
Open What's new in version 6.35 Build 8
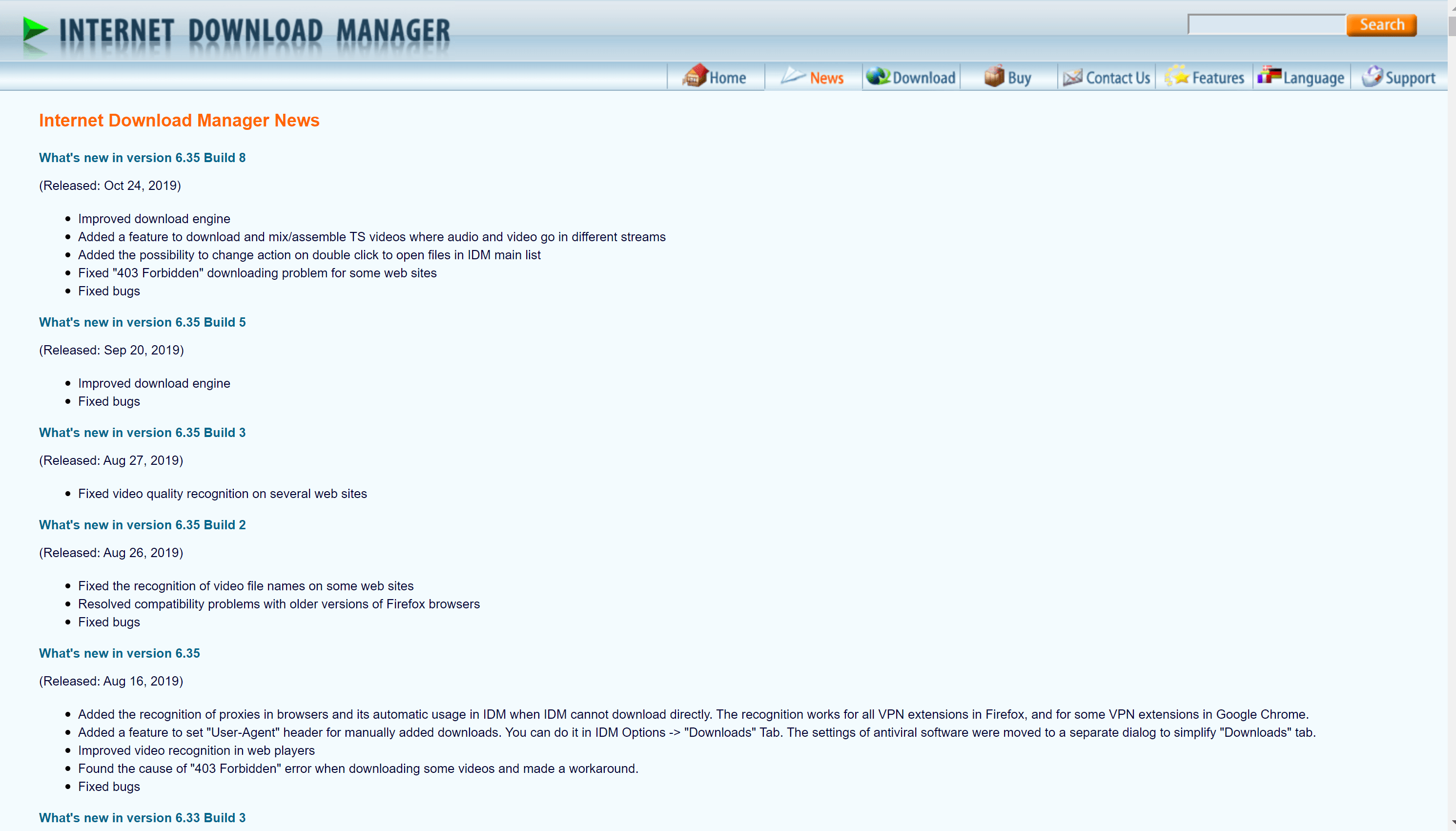[142, 157]
